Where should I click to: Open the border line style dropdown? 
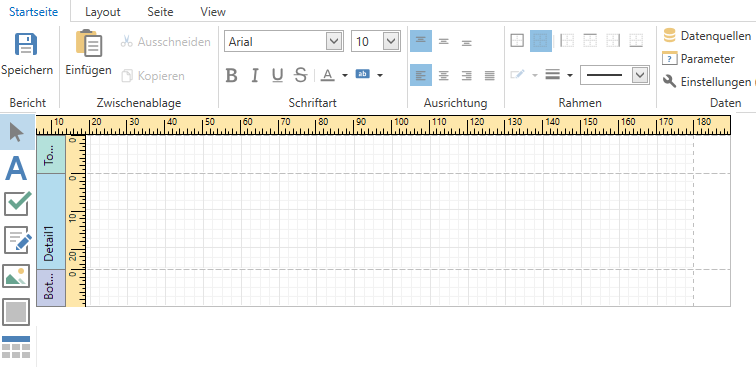[x=640, y=75]
